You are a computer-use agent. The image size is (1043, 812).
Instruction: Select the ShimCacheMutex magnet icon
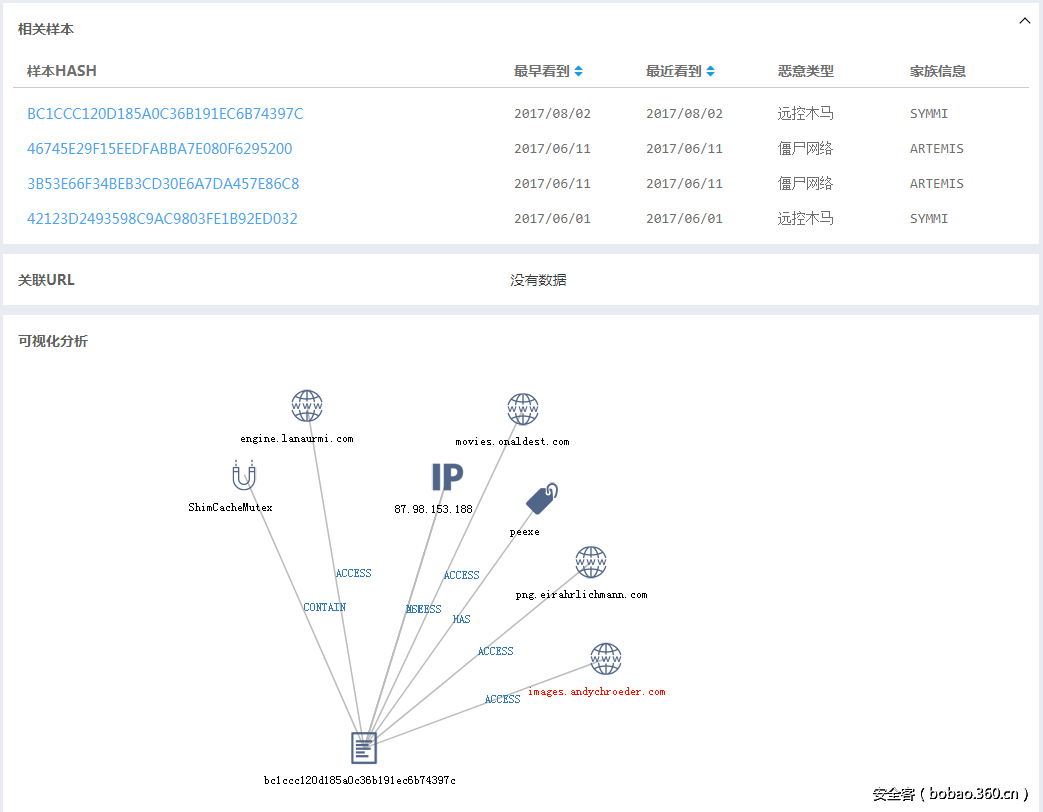click(x=243, y=475)
